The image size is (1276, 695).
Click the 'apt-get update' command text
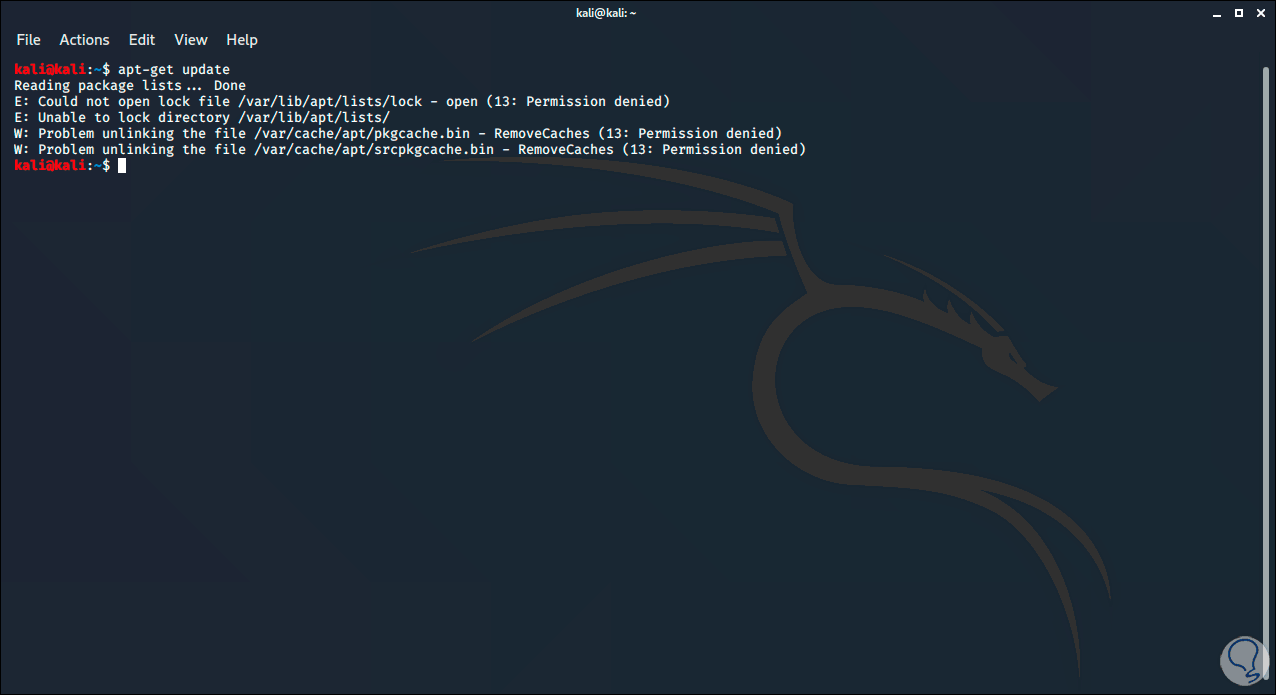pyautogui.click(x=174, y=69)
